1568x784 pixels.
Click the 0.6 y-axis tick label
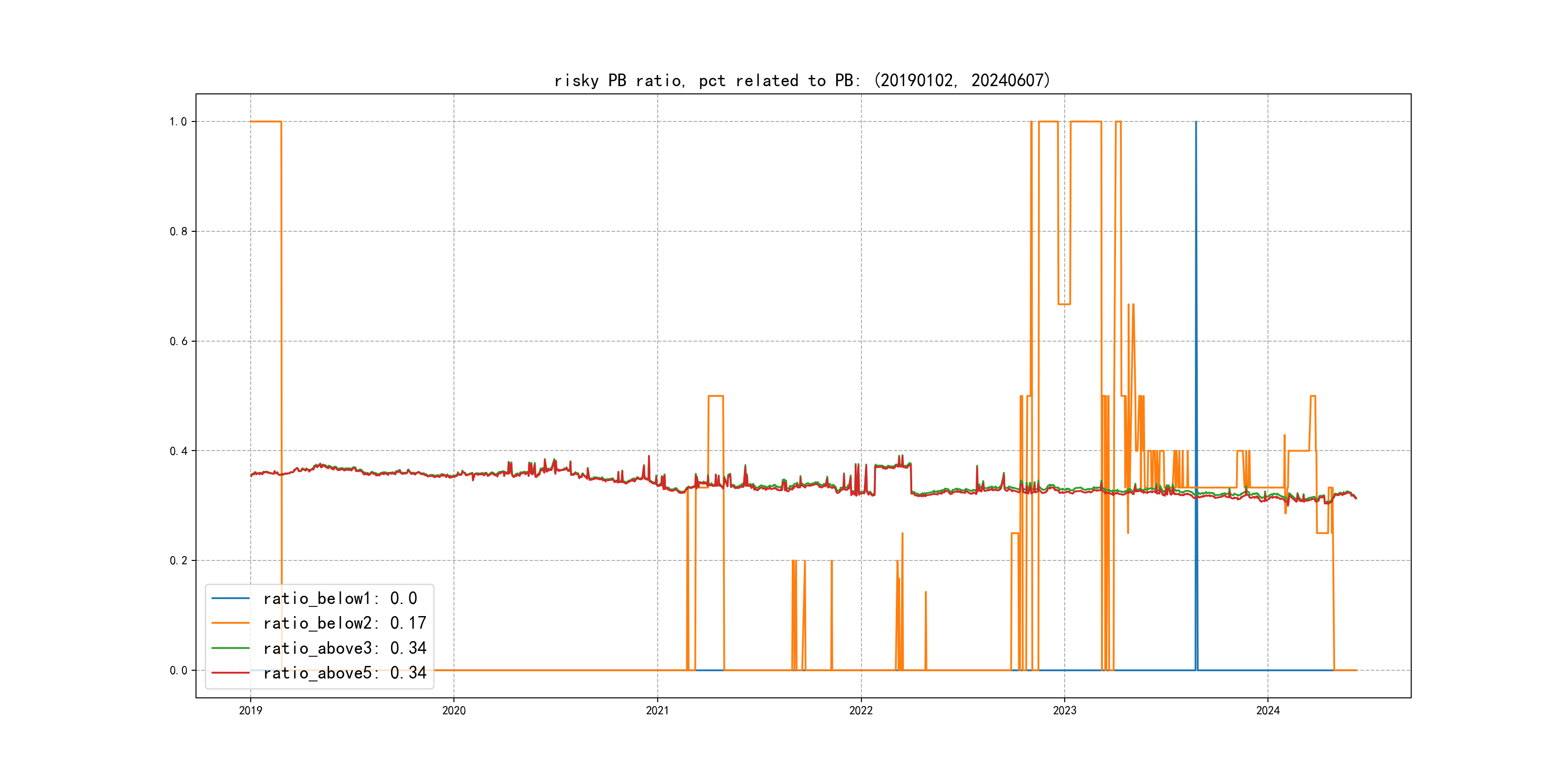(x=178, y=342)
